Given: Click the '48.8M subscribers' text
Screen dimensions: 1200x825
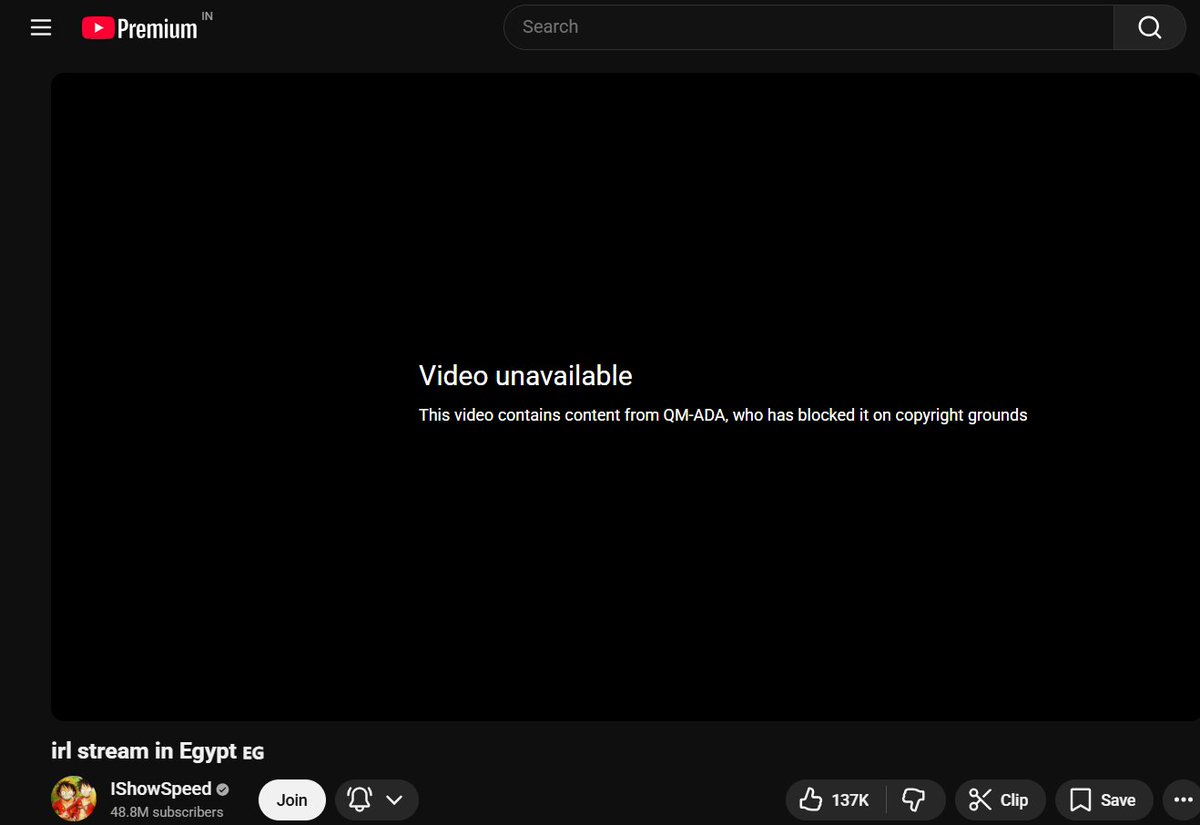Looking at the screenshot, I should pos(166,812).
